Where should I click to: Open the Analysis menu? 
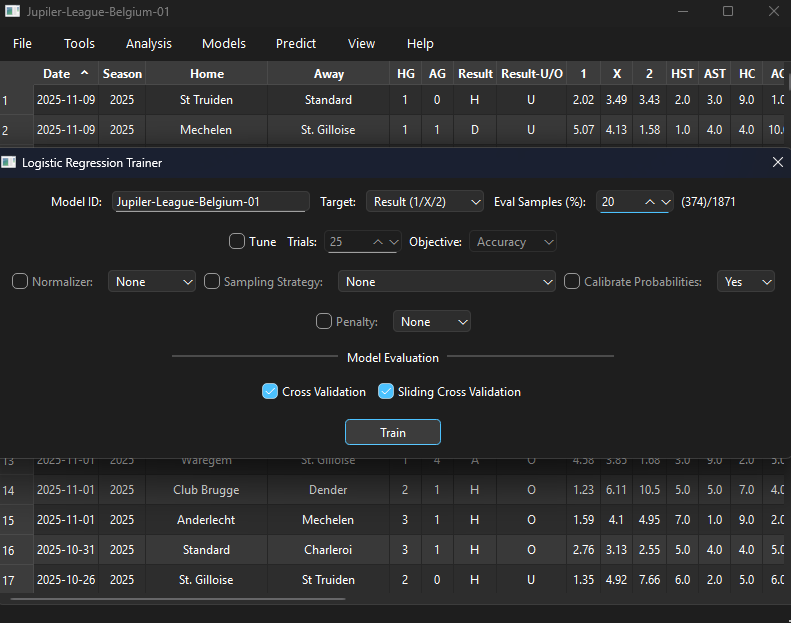149,43
